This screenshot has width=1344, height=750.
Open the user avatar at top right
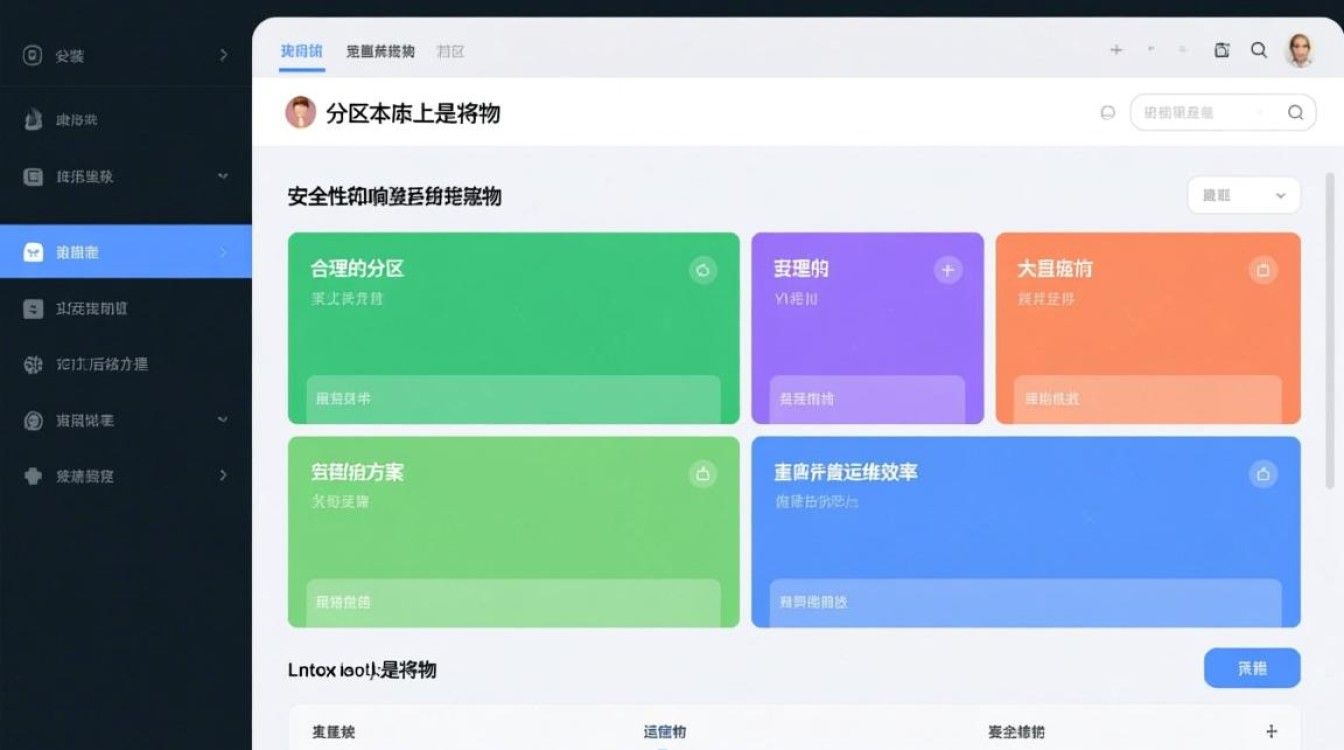pos(1299,50)
